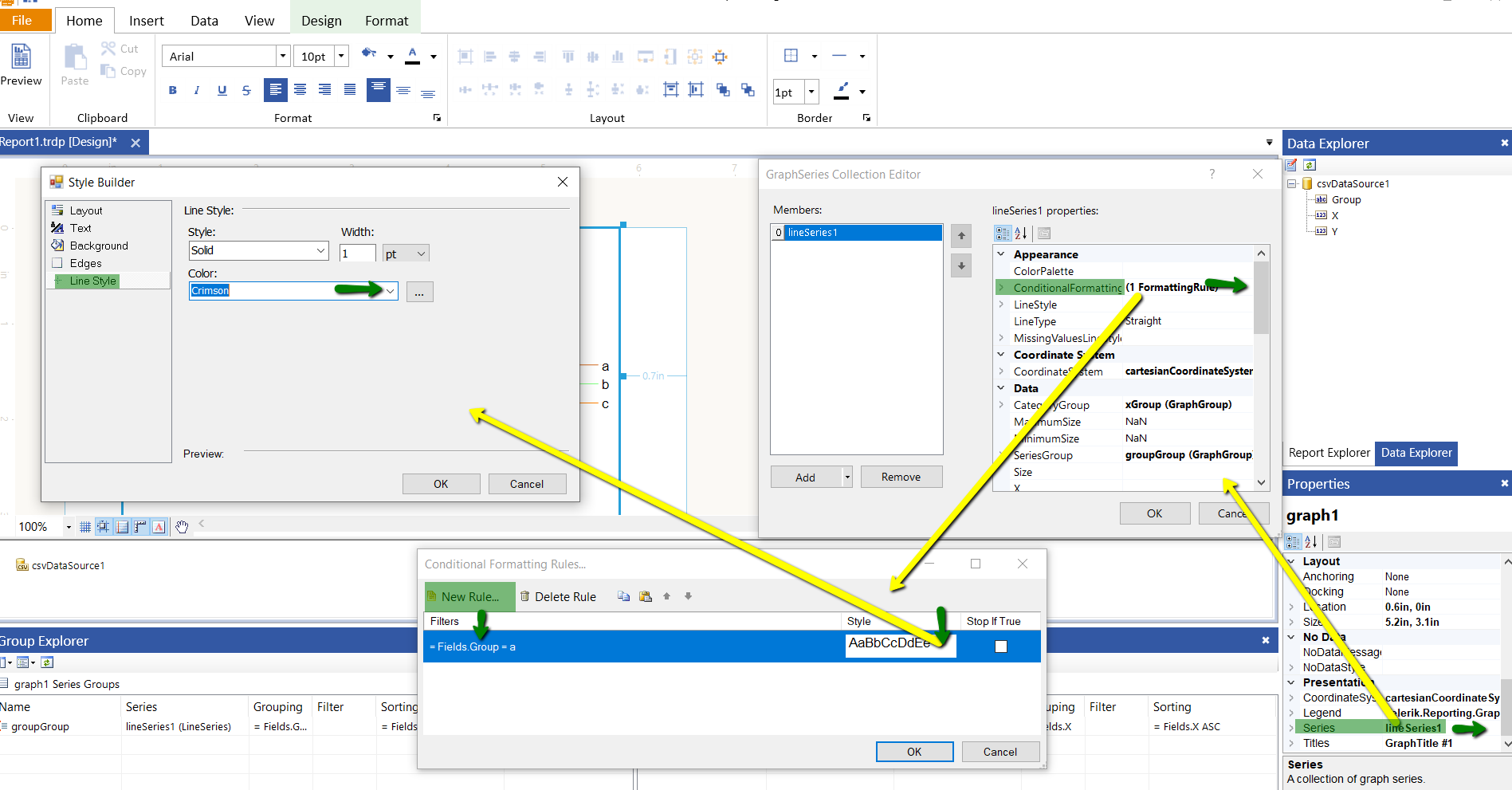Click New Rule in Conditional Formatting
The width and height of the screenshot is (1512, 790).
469,596
